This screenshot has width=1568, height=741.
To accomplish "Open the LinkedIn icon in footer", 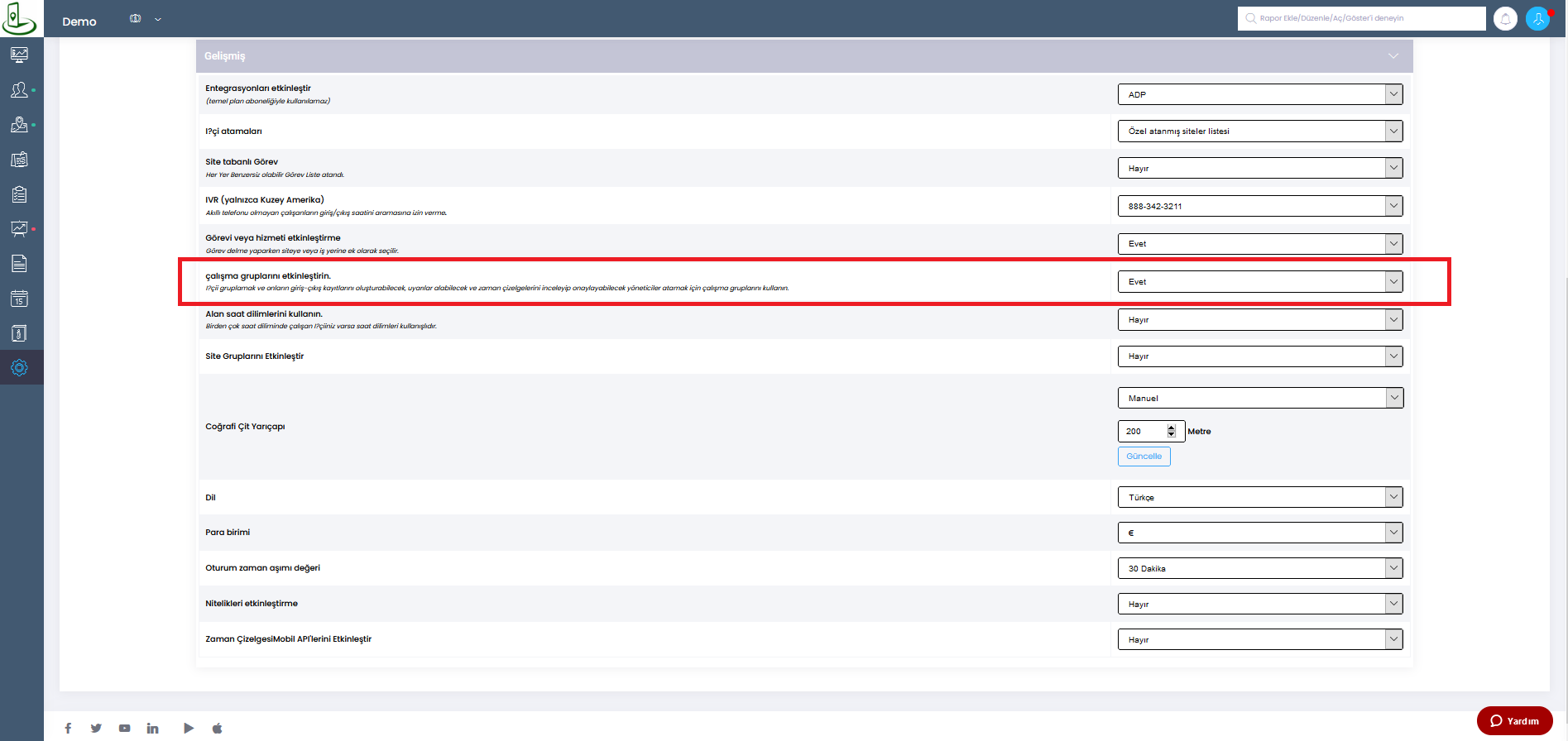I will (x=152, y=728).
